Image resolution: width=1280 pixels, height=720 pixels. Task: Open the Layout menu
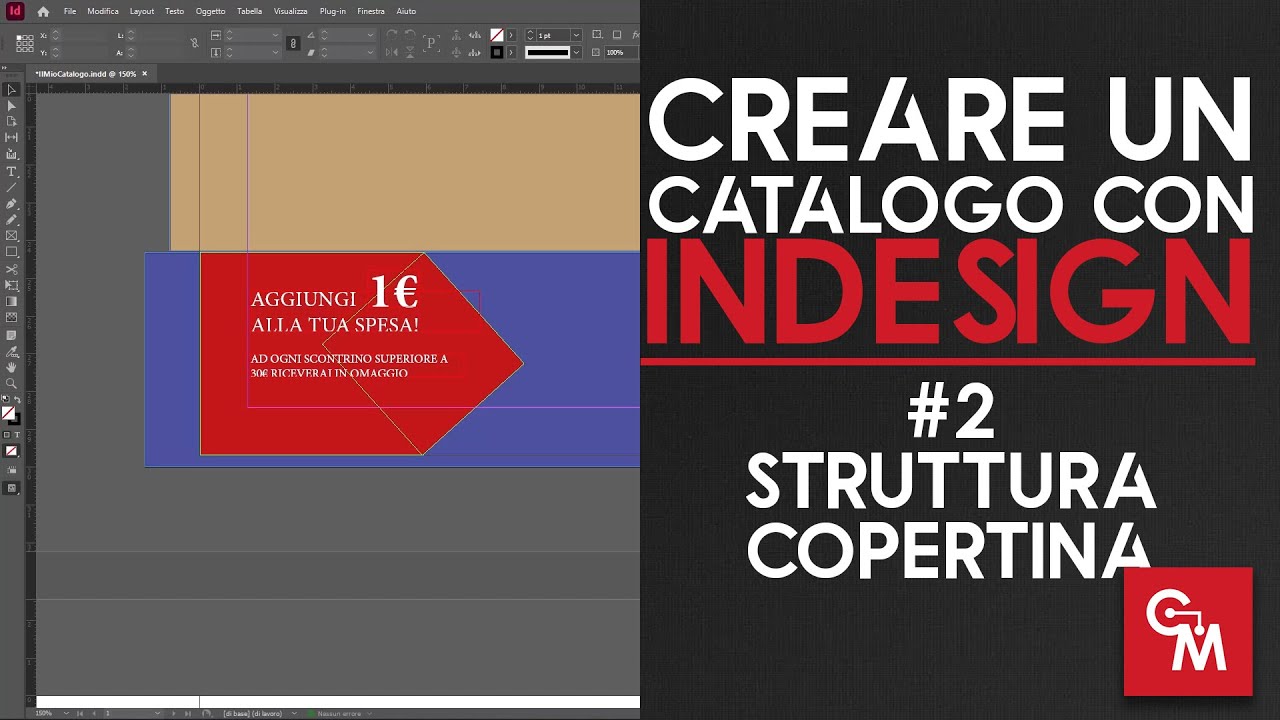pos(142,11)
